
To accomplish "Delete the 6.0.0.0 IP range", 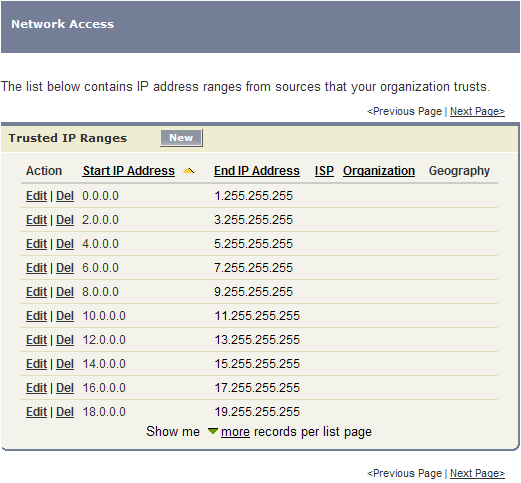I will (65, 268).
